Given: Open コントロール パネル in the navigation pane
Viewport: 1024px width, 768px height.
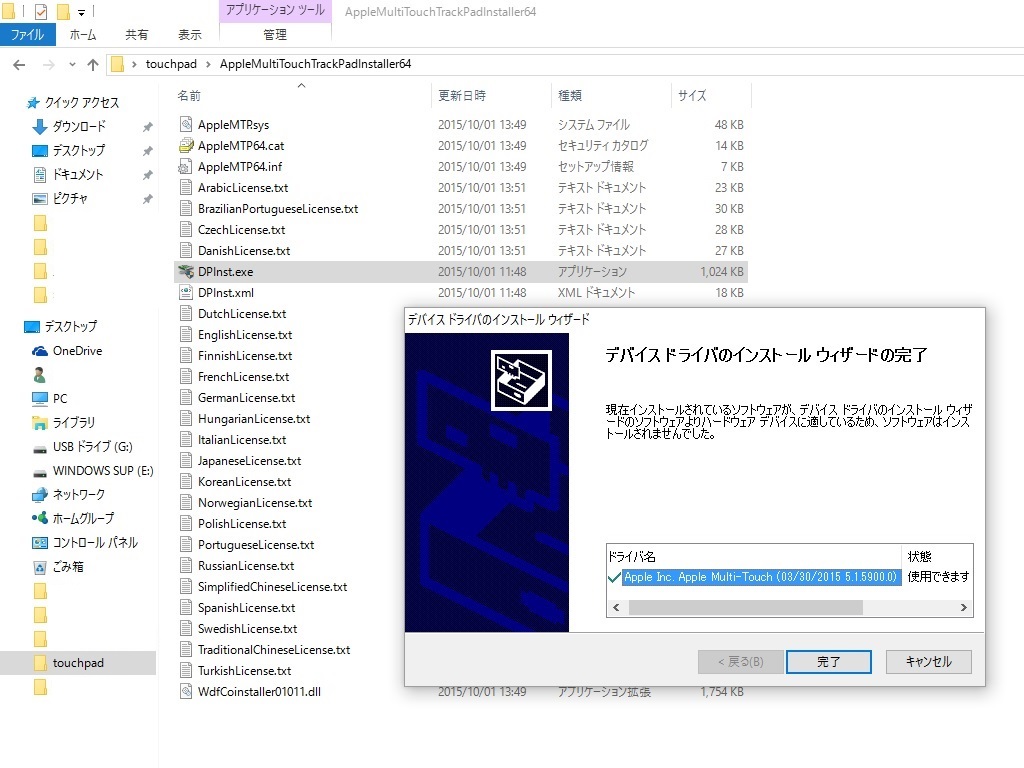Looking at the screenshot, I should tap(95, 543).
